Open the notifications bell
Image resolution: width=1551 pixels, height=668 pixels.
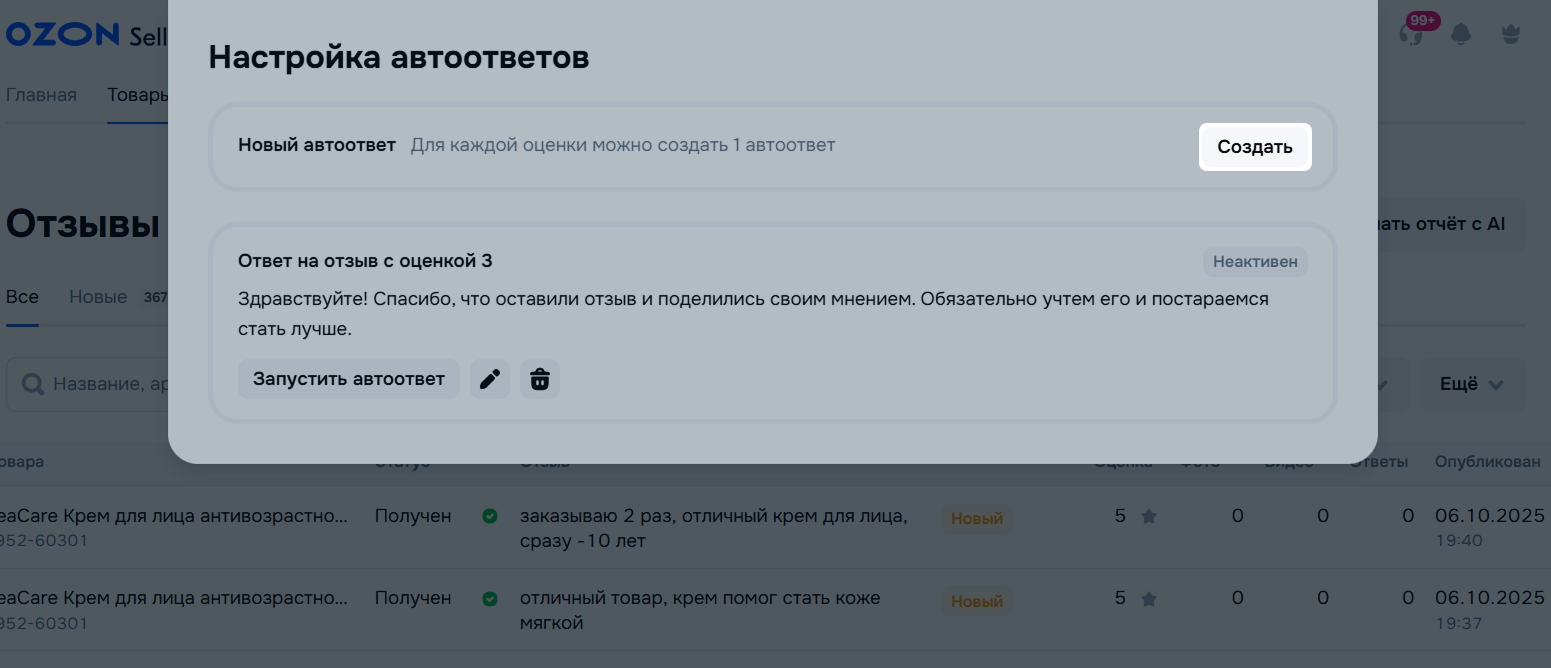[1461, 35]
